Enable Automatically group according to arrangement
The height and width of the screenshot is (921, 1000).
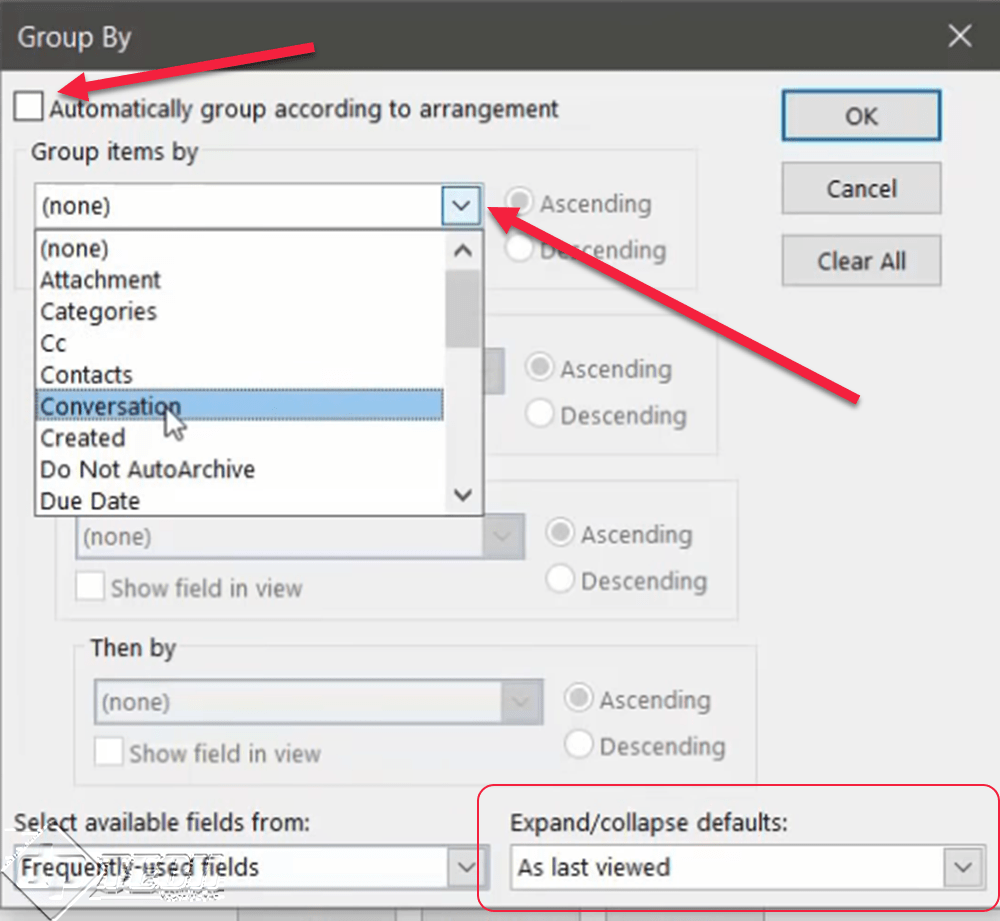pyautogui.click(x=29, y=106)
